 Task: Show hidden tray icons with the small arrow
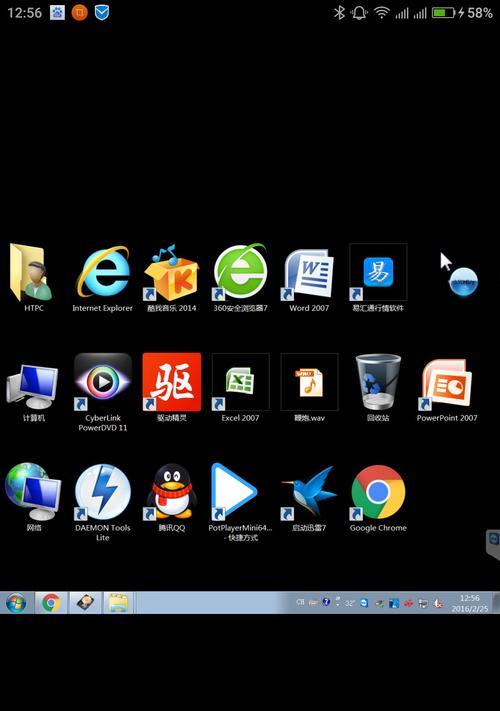(x=338, y=602)
